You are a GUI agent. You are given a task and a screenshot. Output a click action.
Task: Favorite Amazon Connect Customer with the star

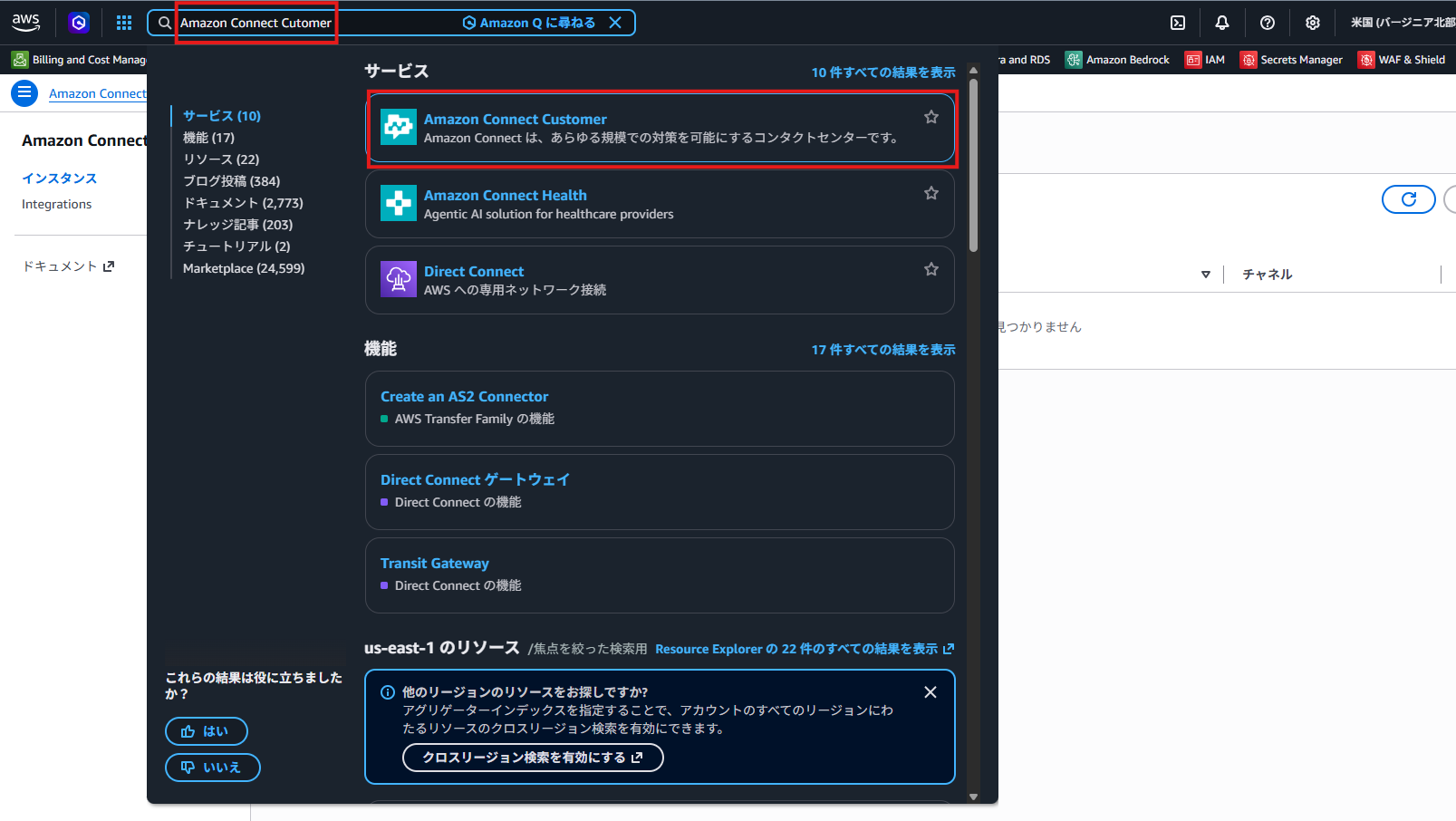pyautogui.click(x=931, y=117)
